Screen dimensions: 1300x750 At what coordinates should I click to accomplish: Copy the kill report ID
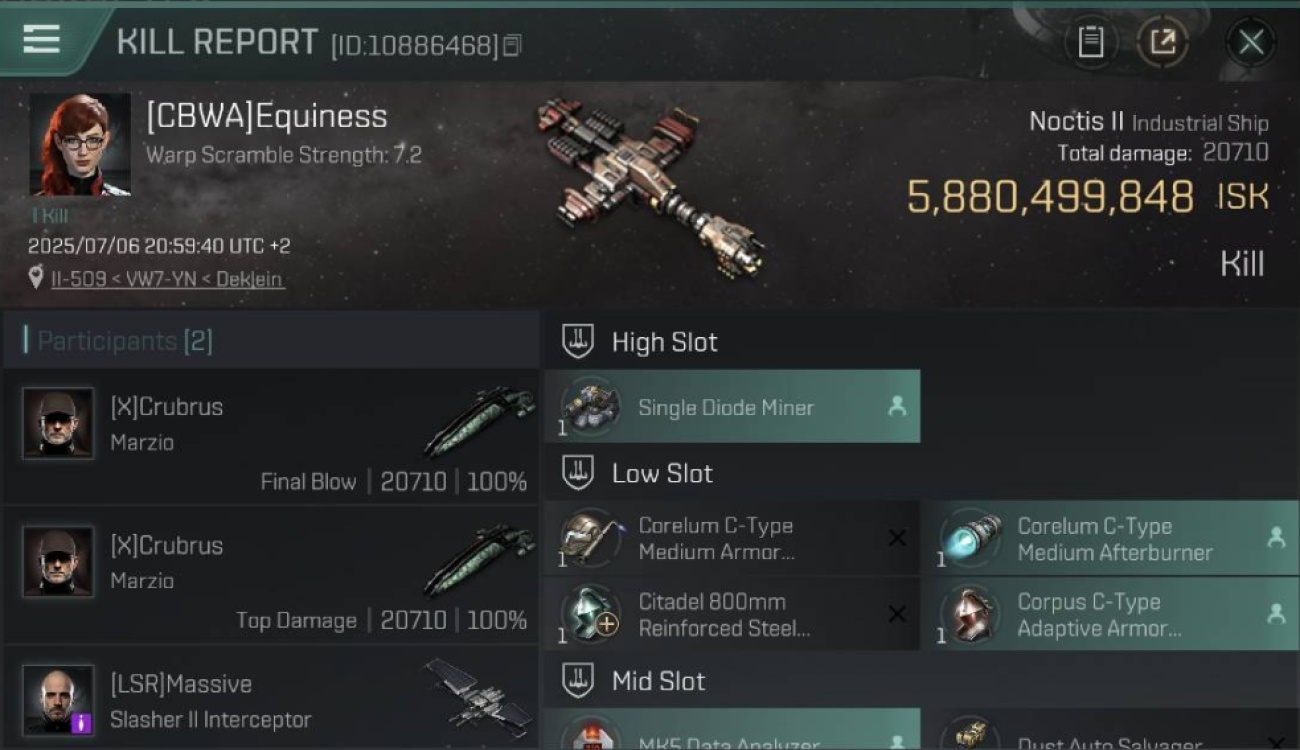click(x=512, y=45)
